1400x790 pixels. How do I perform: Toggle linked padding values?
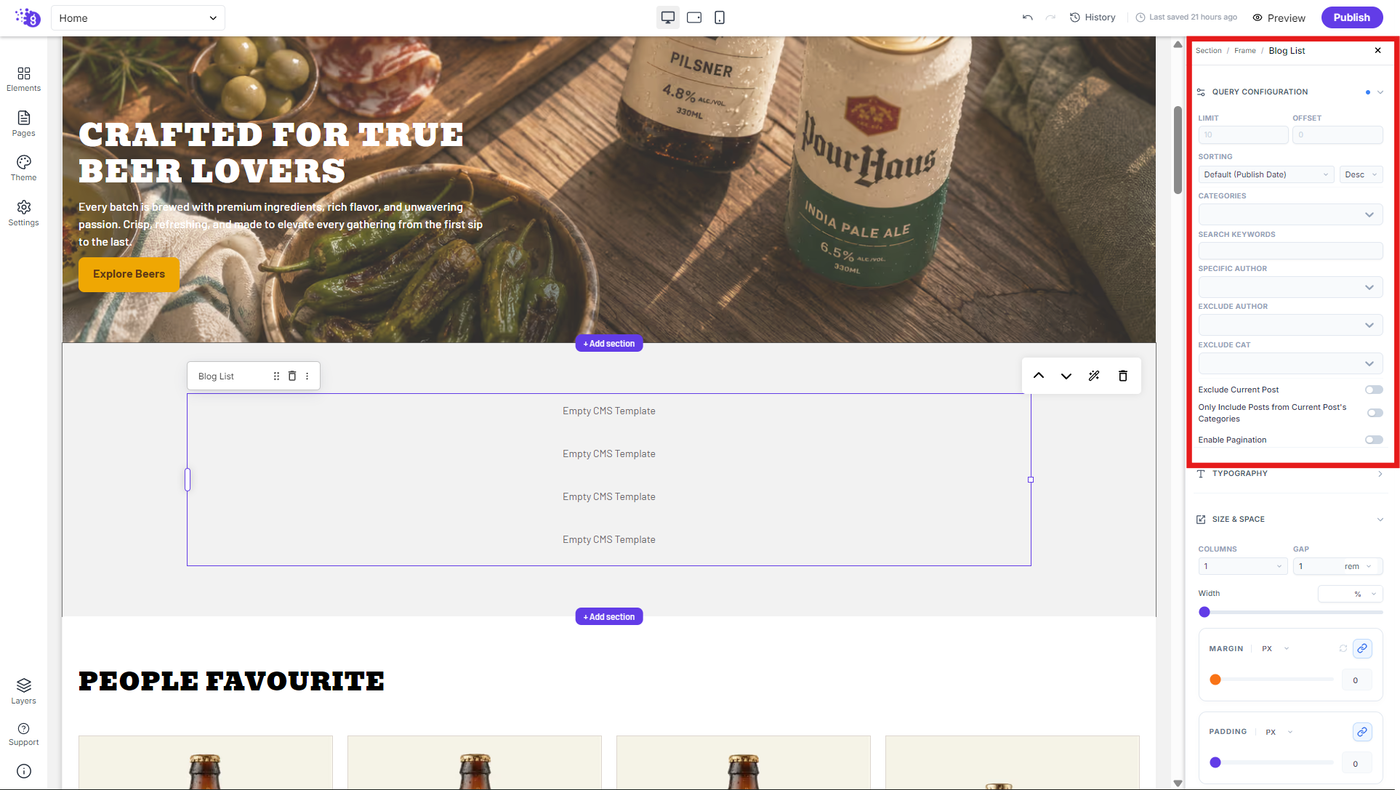point(1362,732)
